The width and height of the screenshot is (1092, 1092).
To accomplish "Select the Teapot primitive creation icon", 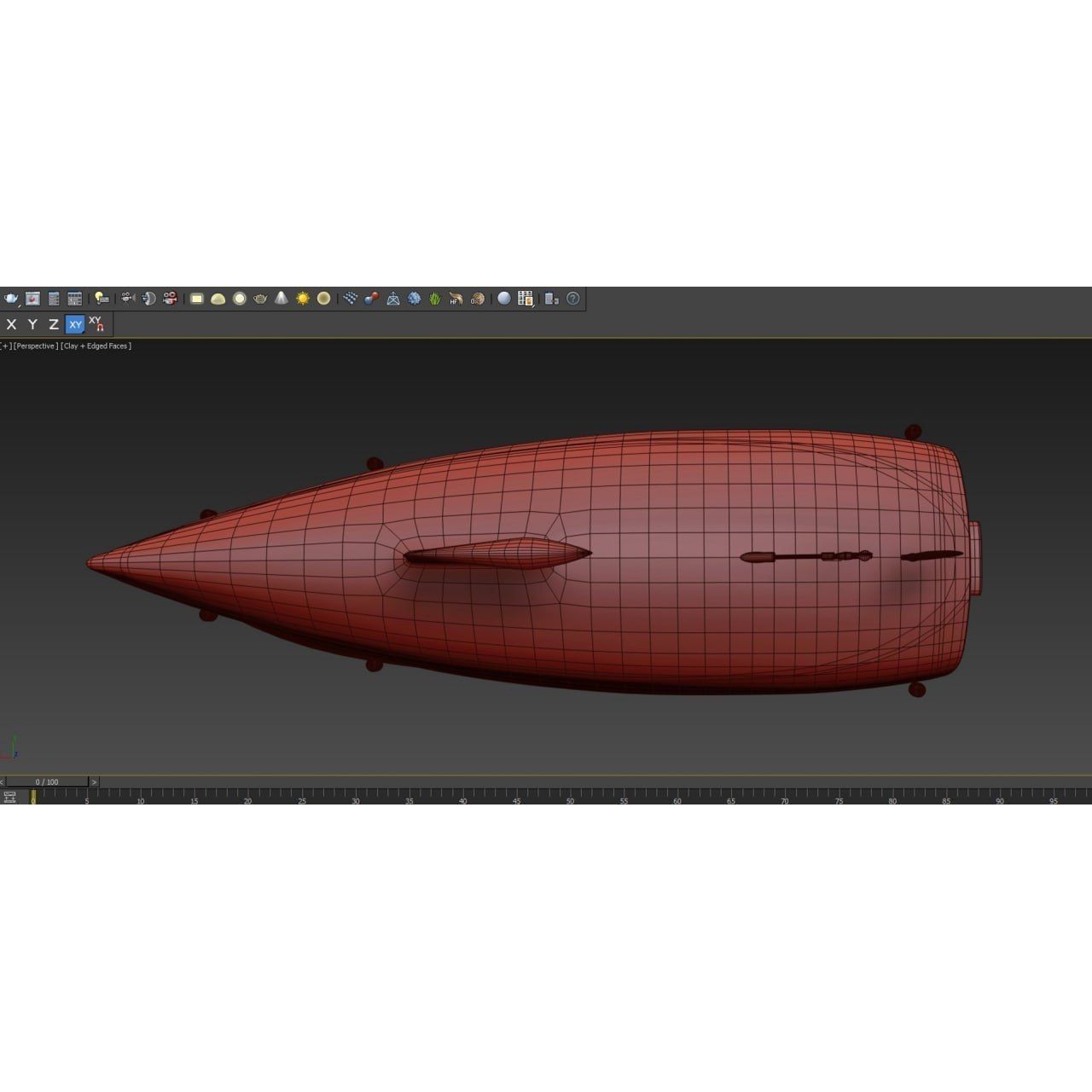I will pos(258,299).
